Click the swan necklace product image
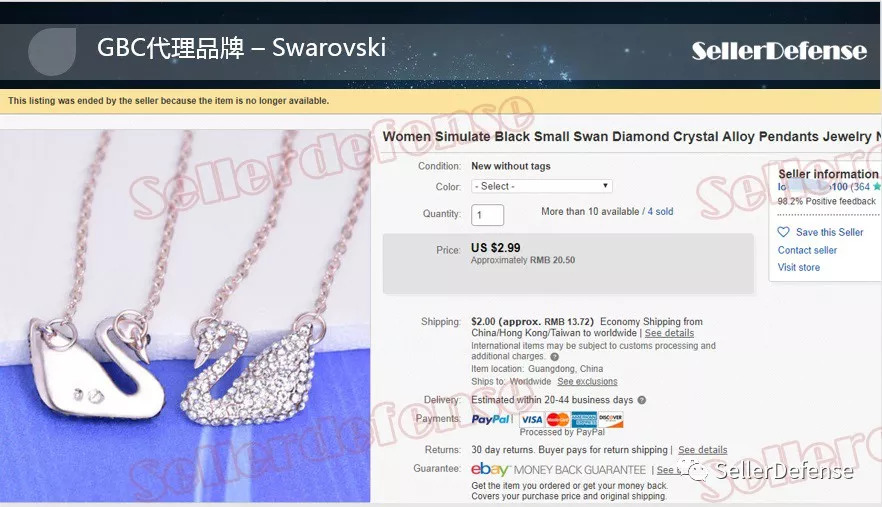This screenshot has width=882, height=507. click(x=185, y=316)
